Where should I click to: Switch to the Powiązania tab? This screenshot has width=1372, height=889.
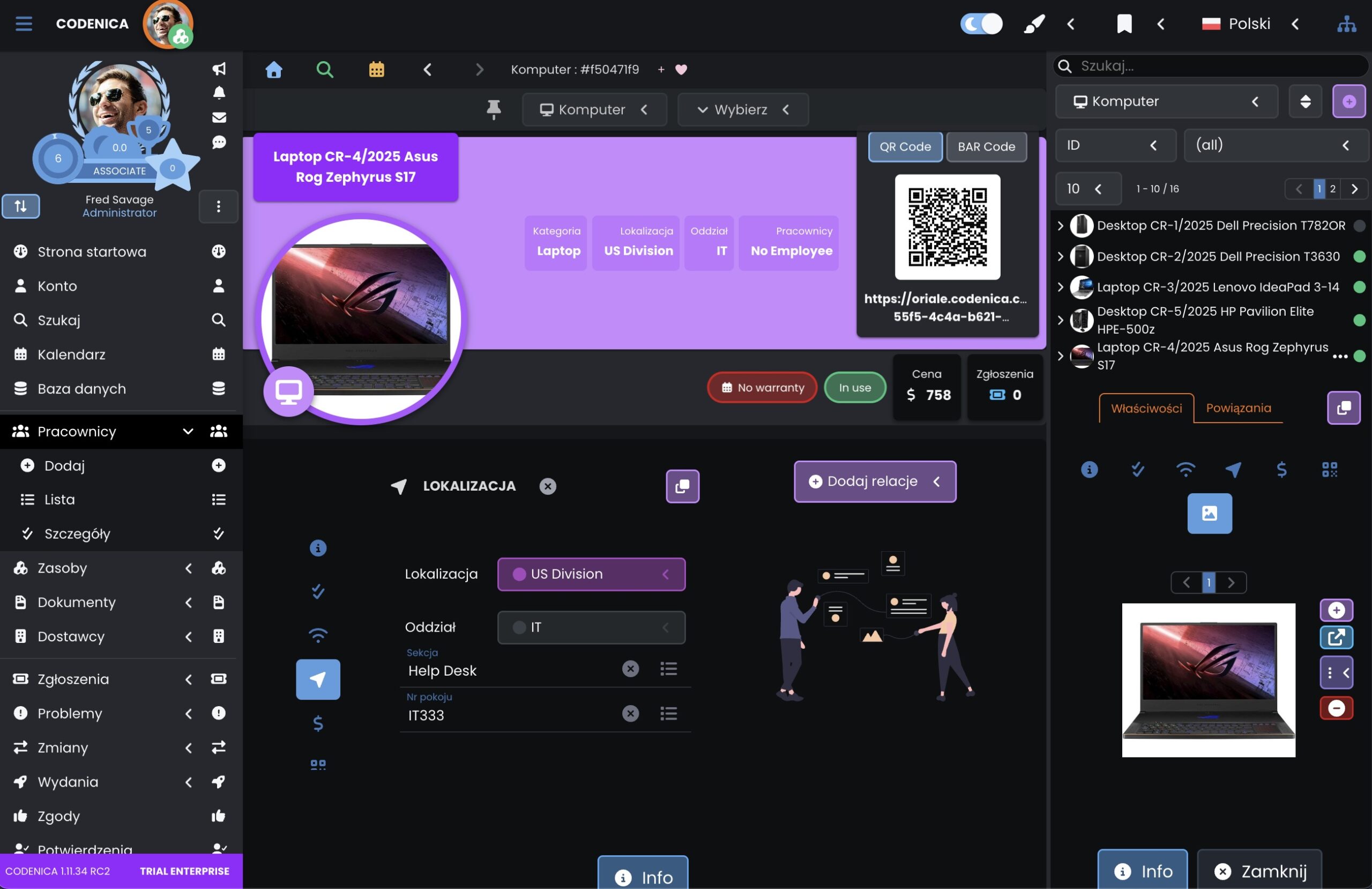click(1238, 408)
